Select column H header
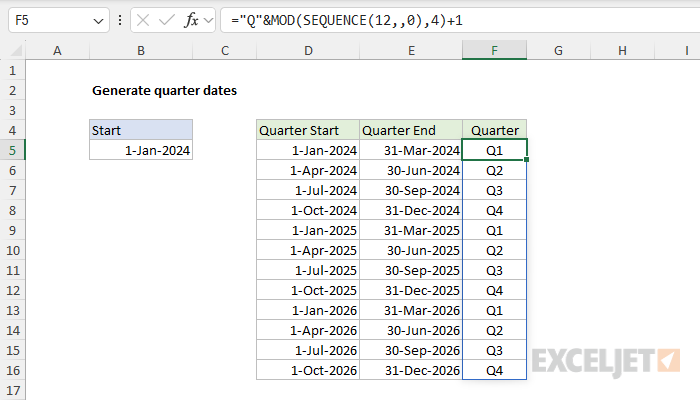The height and width of the screenshot is (400, 700). [622, 50]
